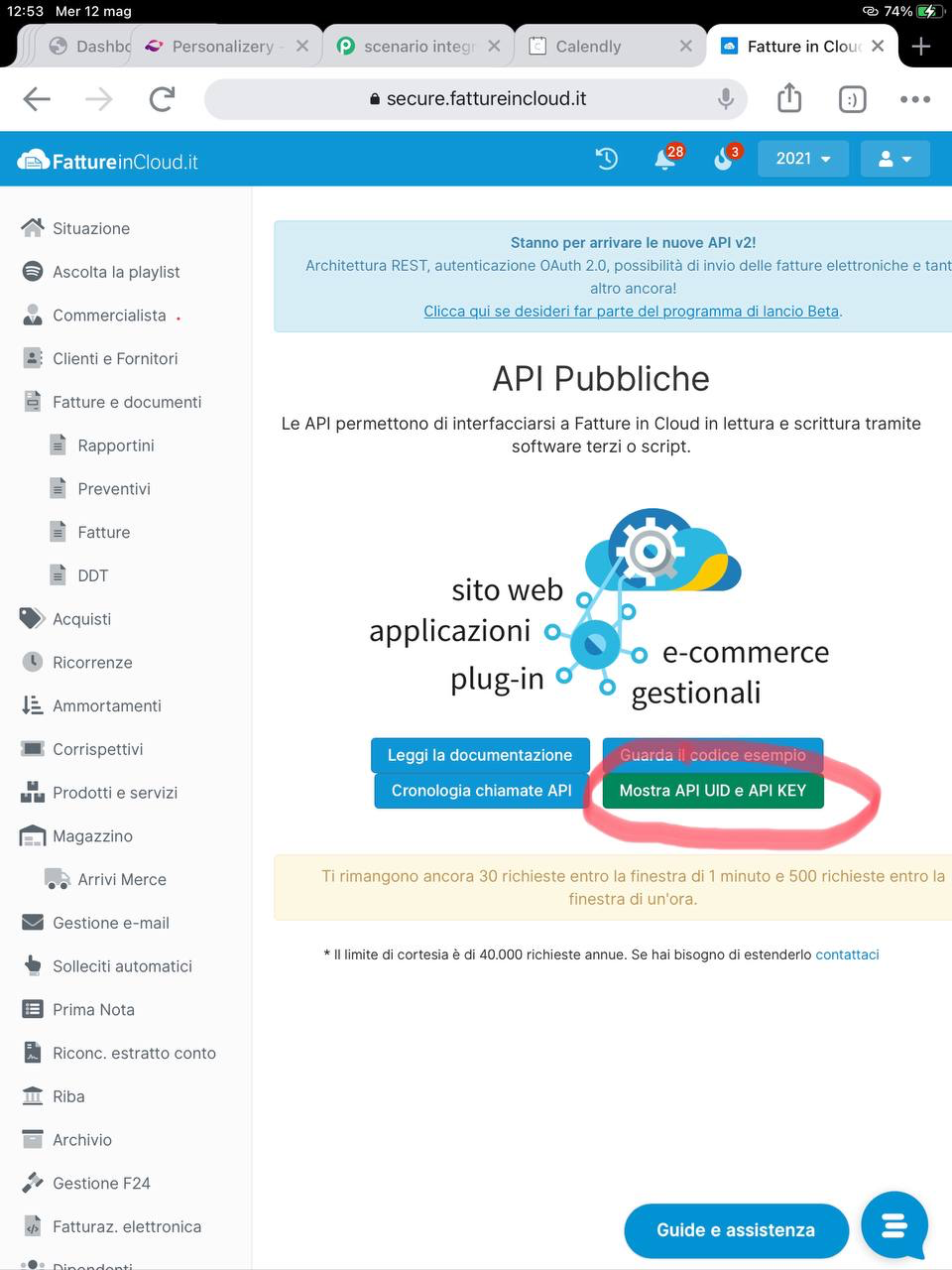Click Leggi la documentazione button

coord(480,755)
